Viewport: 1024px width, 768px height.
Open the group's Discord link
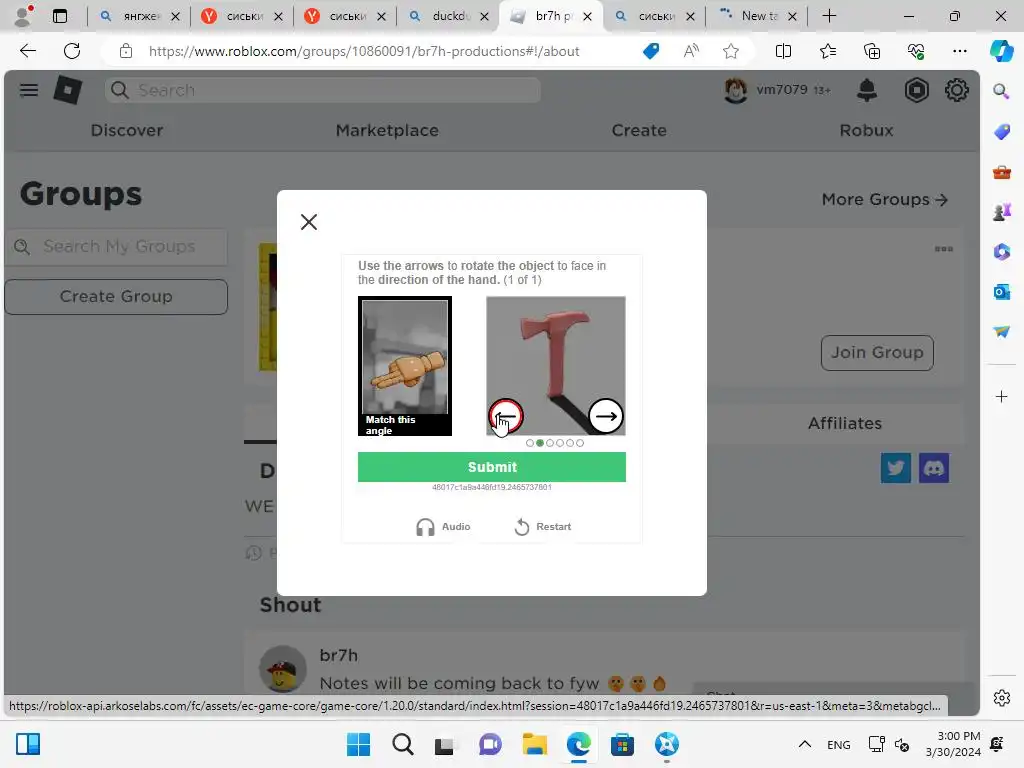934,468
